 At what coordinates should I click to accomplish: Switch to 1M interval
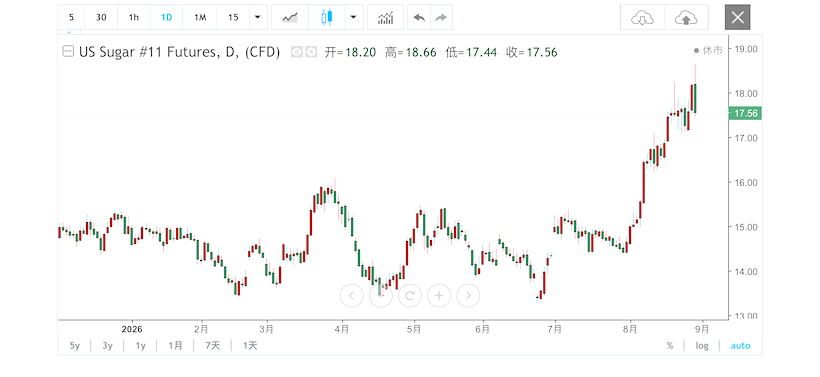[200, 17]
